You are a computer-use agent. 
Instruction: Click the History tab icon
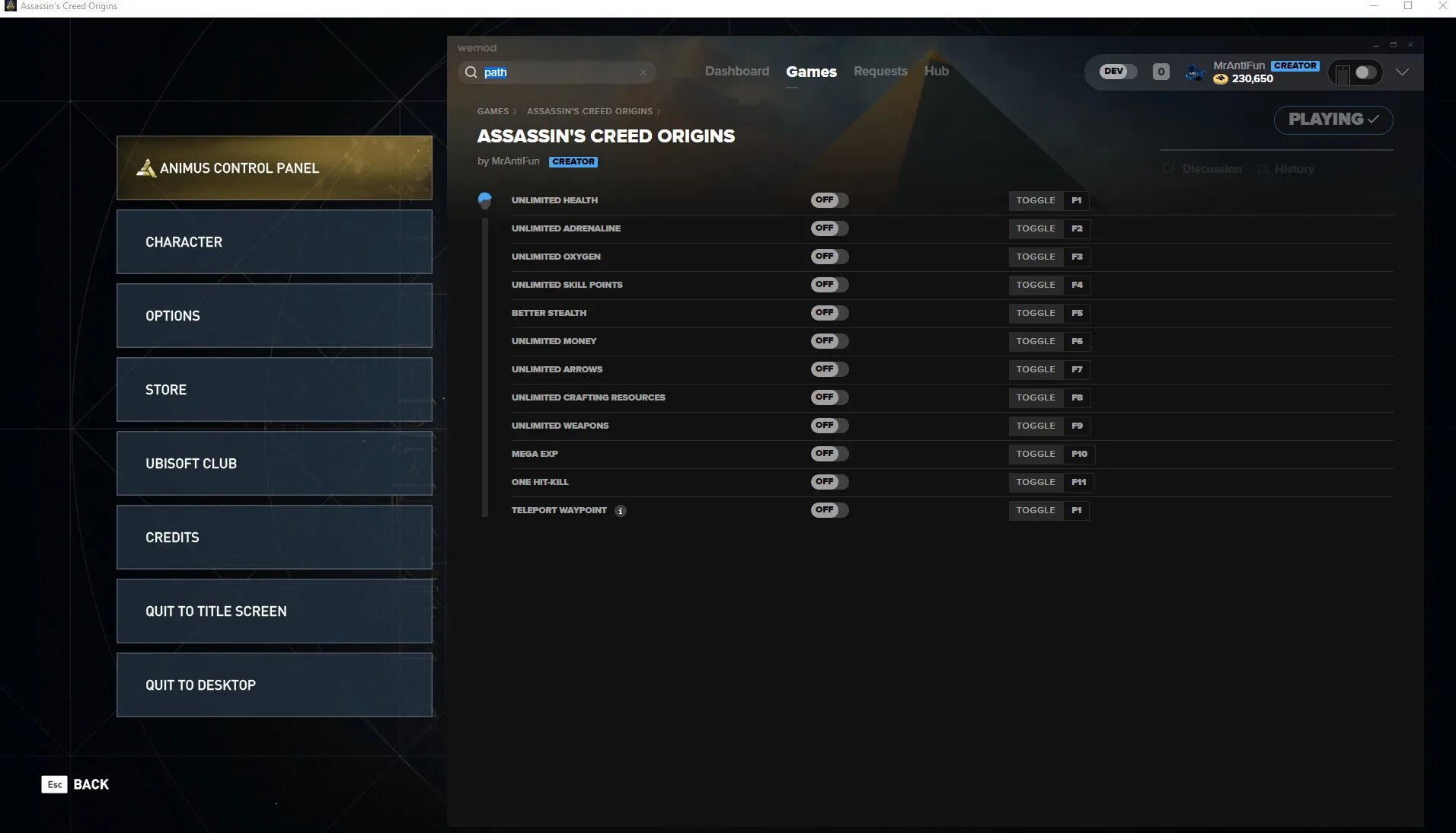tap(1263, 169)
